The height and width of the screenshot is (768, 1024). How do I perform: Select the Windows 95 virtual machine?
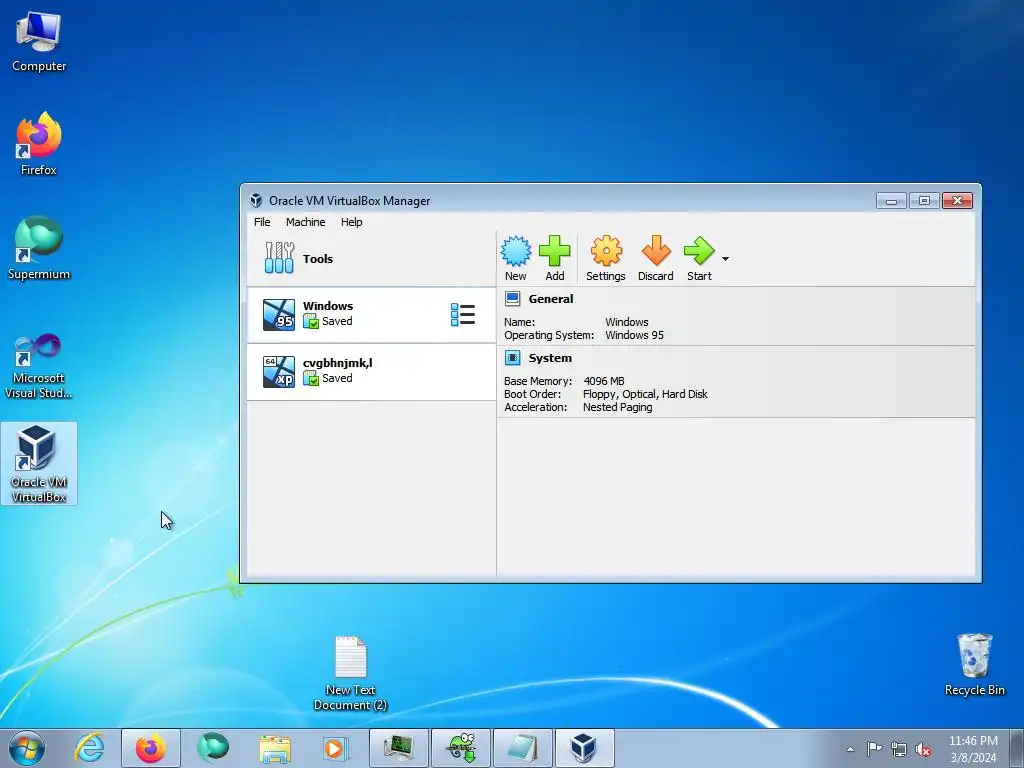tap(371, 315)
